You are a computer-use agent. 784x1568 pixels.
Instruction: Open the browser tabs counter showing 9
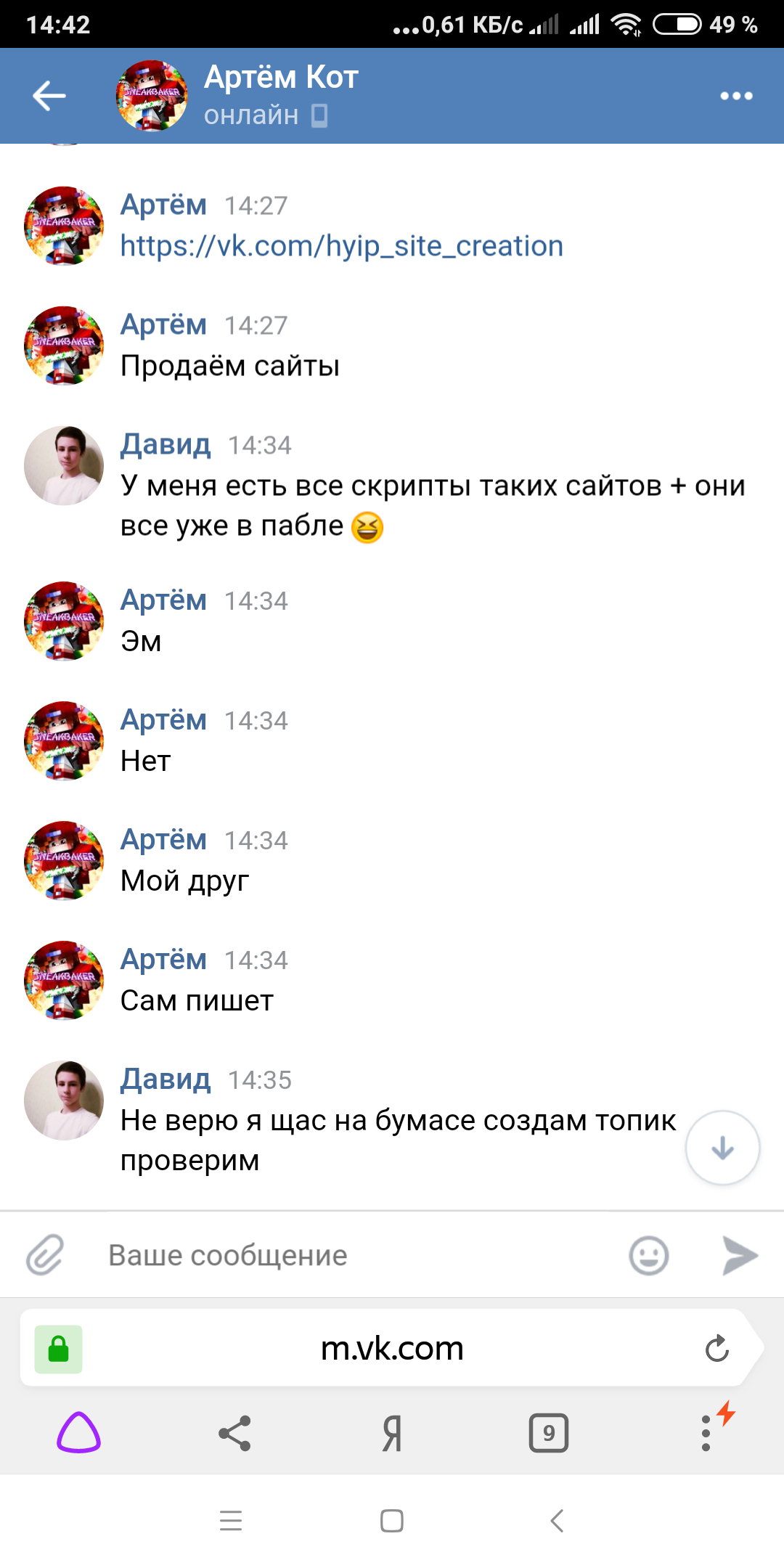click(549, 1433)
